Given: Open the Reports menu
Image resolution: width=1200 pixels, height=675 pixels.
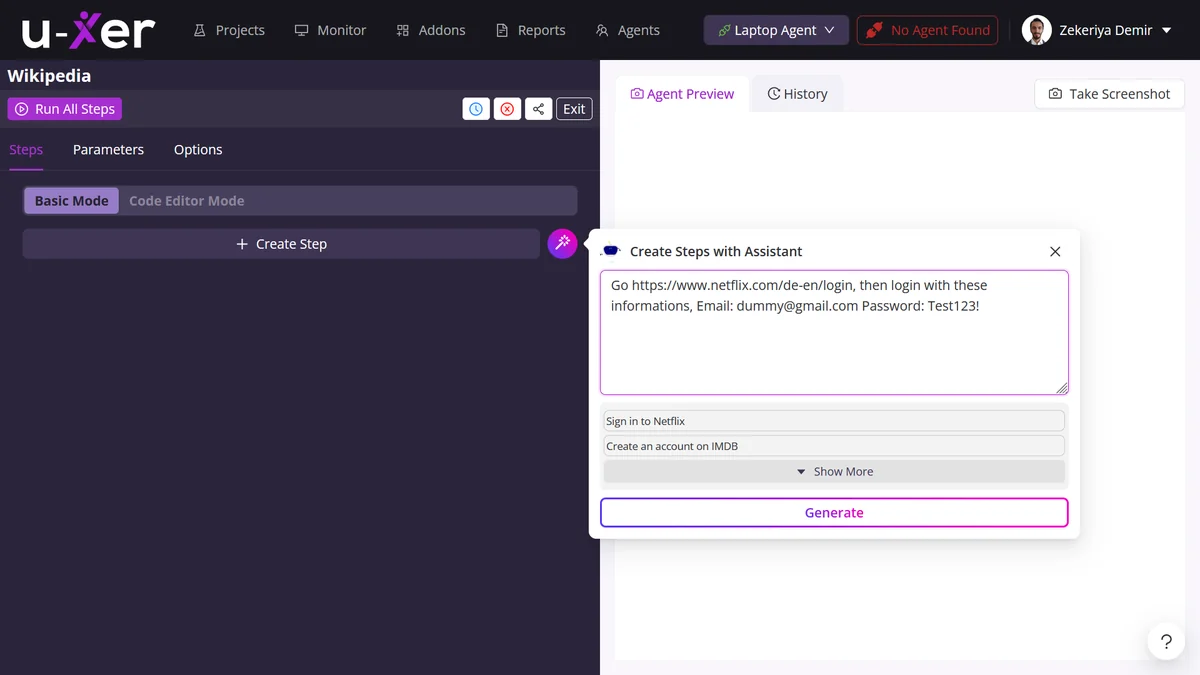Looking at the screenshot, I should (531, 30).
